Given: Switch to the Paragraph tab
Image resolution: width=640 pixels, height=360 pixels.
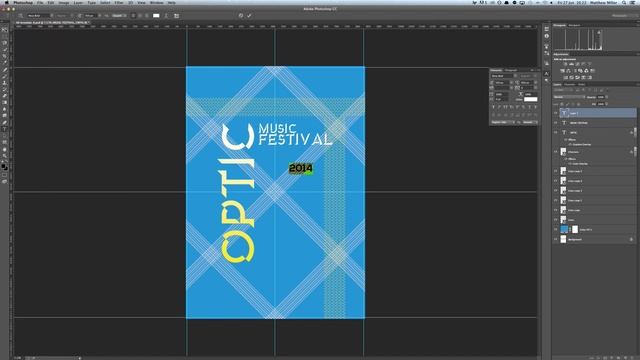Looking at the screenshot, I should pyautogui.click(x=511, y=70).
